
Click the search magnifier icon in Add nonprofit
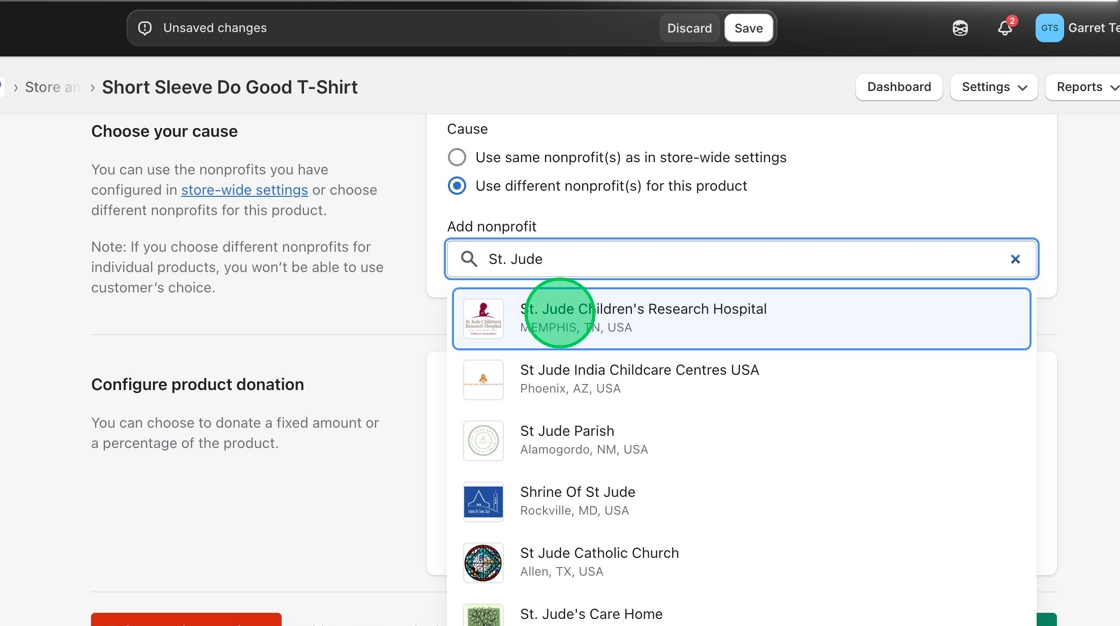coord(469,259)
